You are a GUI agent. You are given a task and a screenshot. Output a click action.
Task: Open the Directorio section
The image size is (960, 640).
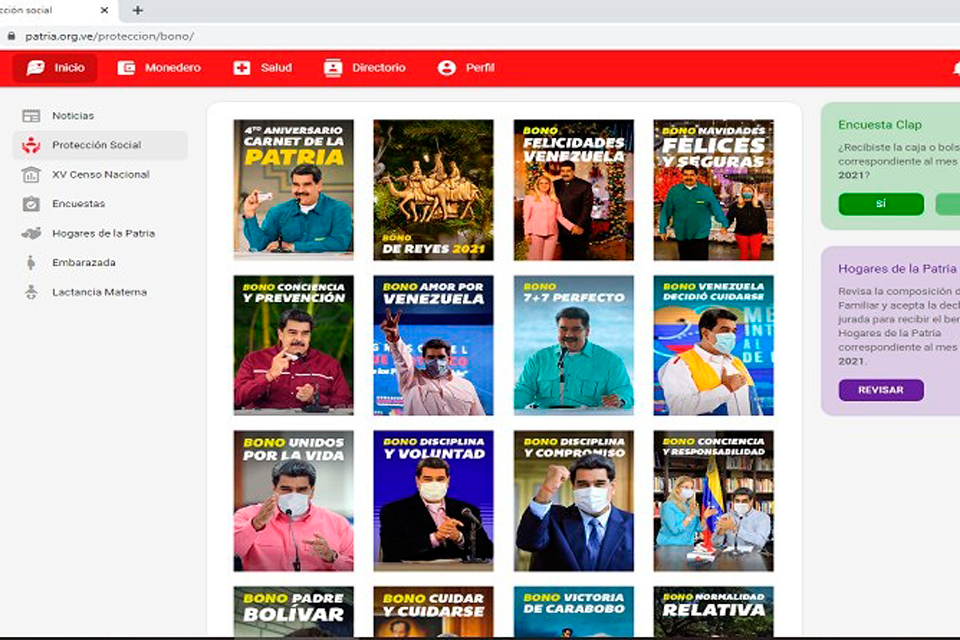365,67
